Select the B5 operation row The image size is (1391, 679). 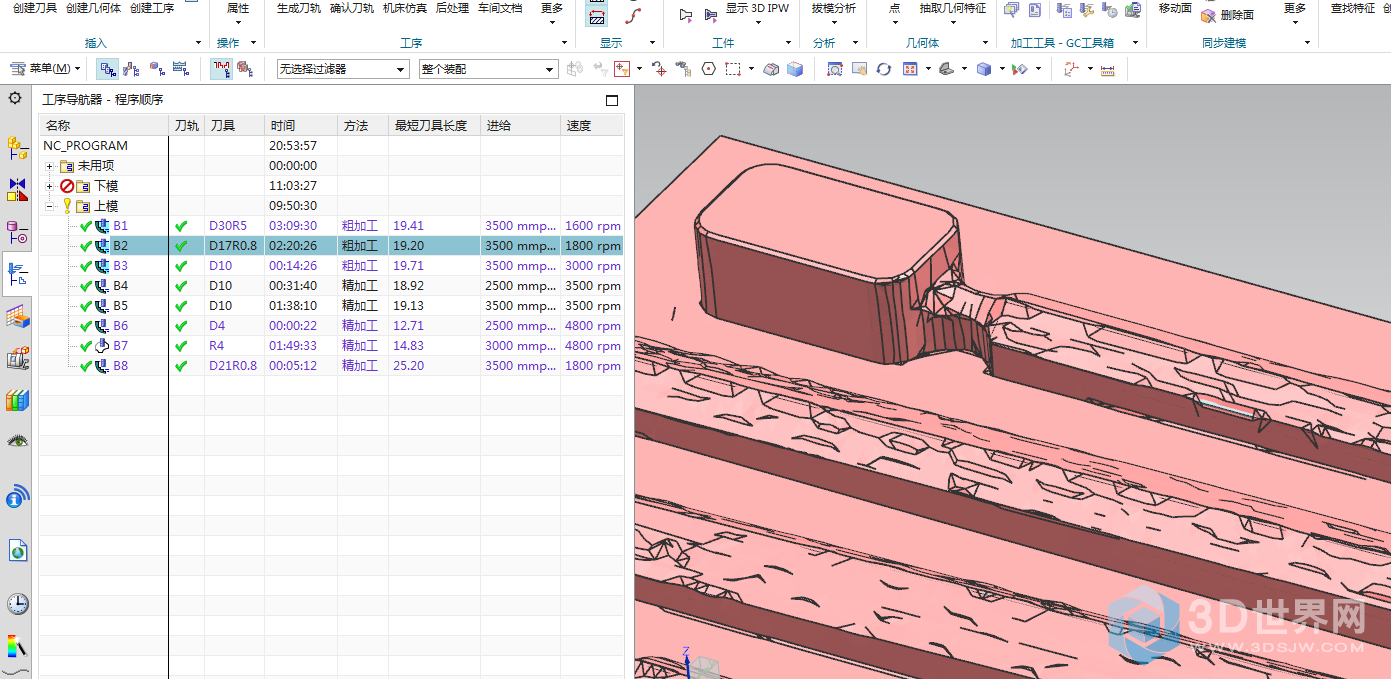tap(331, 306)
